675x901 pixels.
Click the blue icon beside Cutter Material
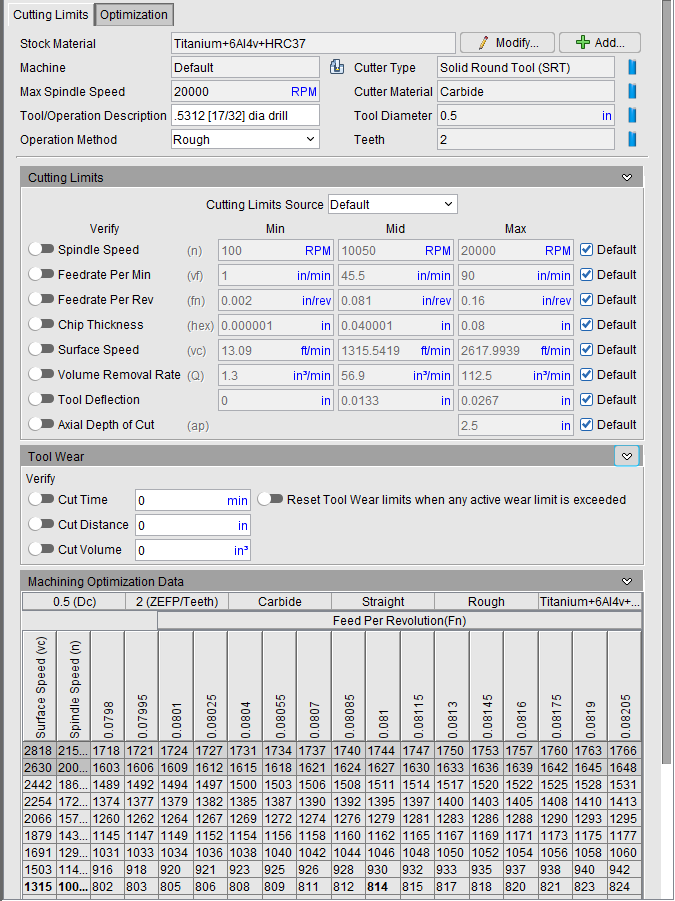click(632, 91)
